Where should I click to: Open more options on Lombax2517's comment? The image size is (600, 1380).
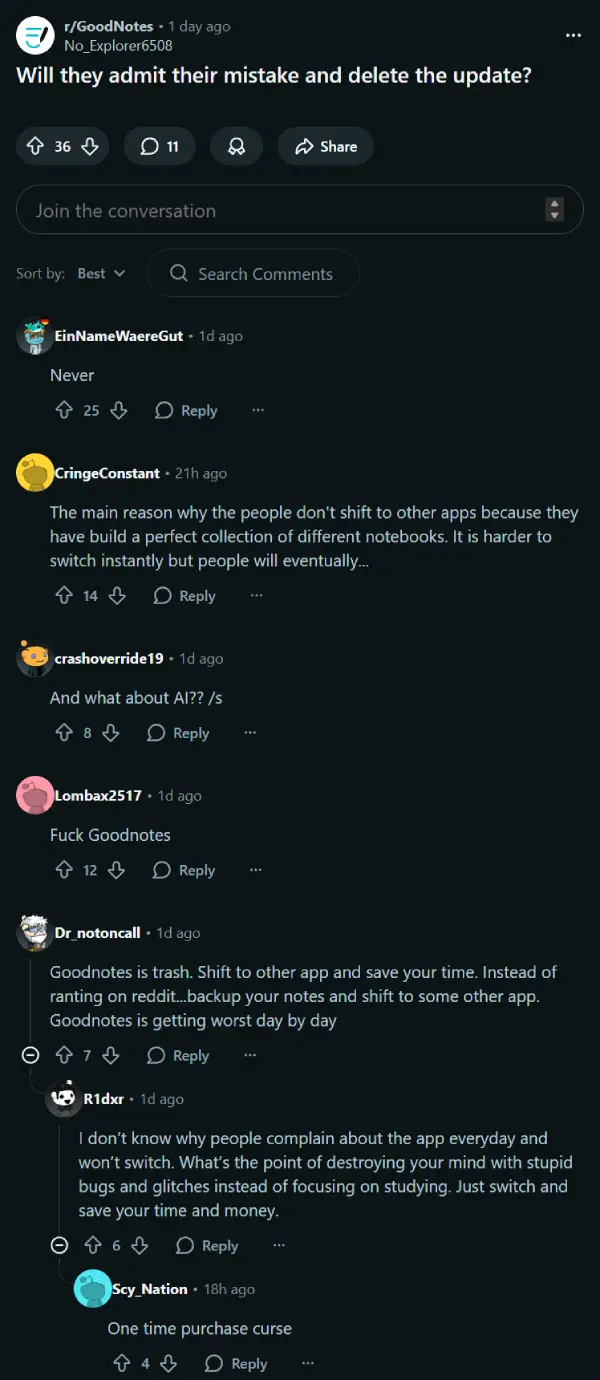255,870
